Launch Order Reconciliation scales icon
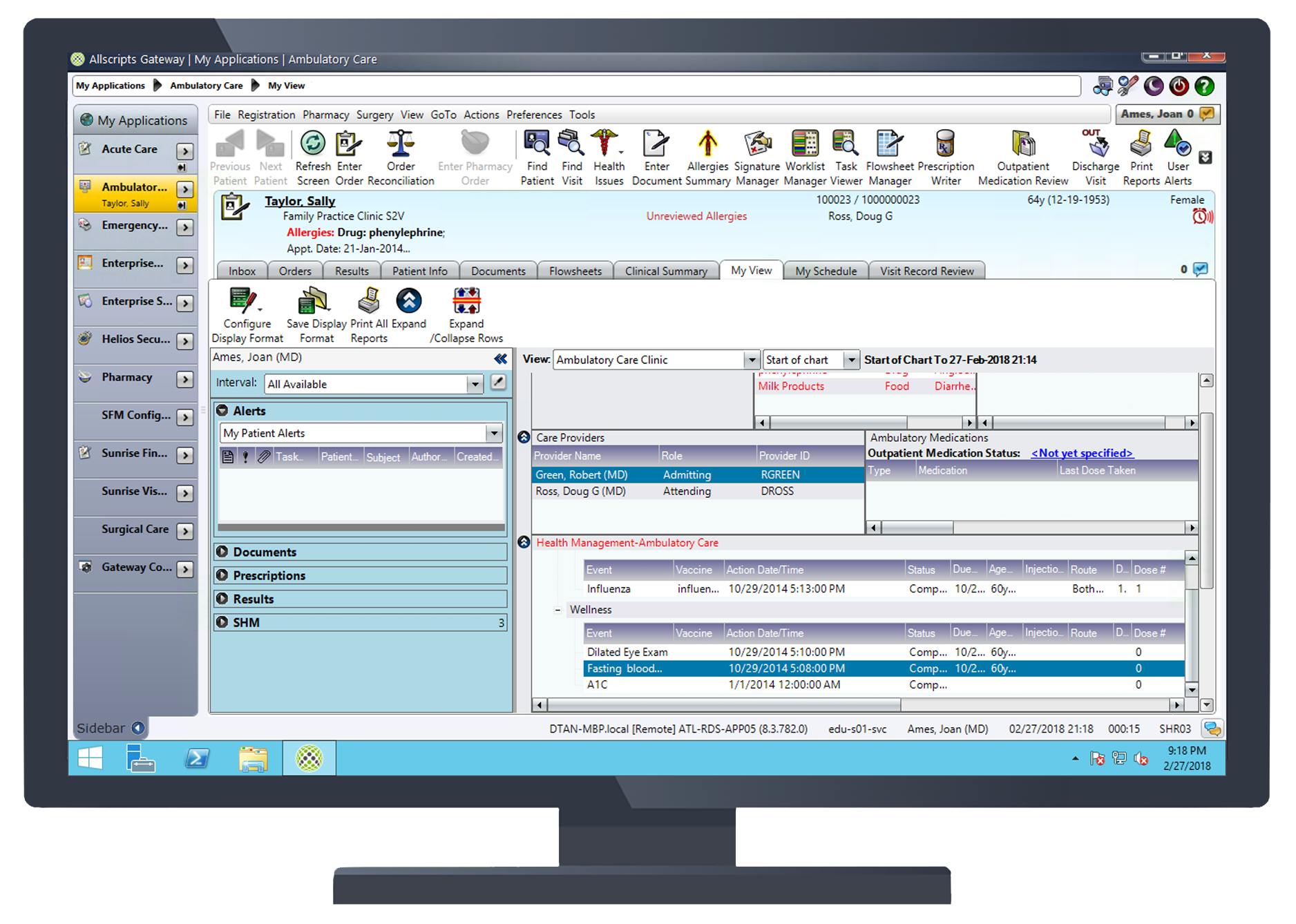The image size is (1296, 924). click(x=401, y=144)
